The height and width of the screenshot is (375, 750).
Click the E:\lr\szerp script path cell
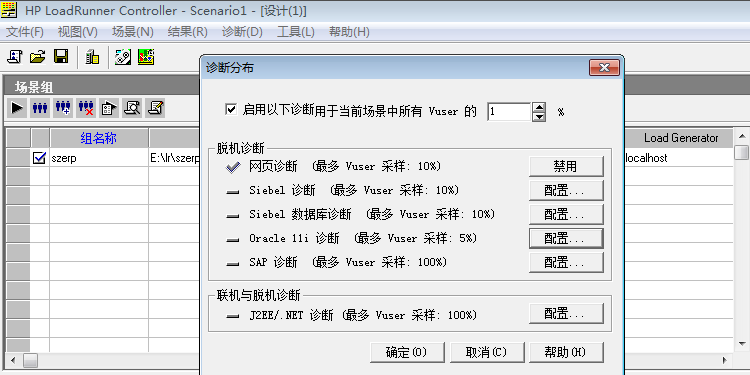pyautogui.click(x=174, y=157)
